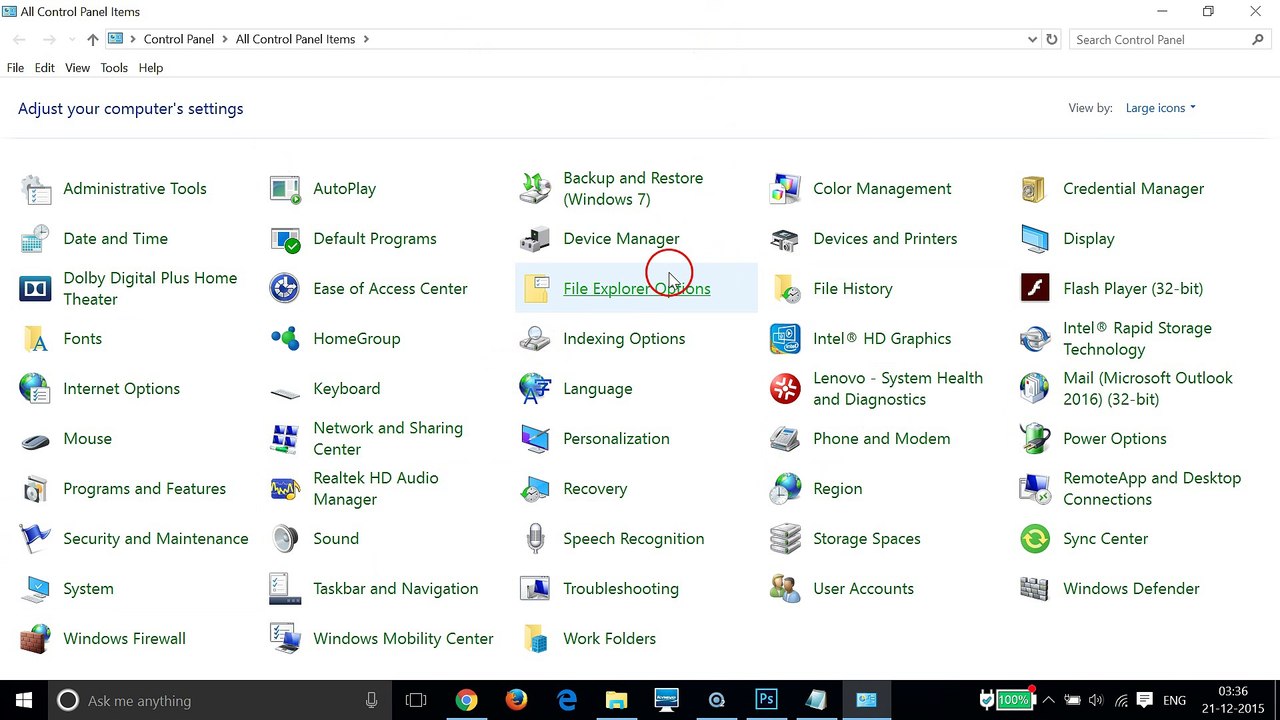Open the Windows Mobility Center link
The height and width of the screenshot is (720, 1280).
[x=403, y=639]
